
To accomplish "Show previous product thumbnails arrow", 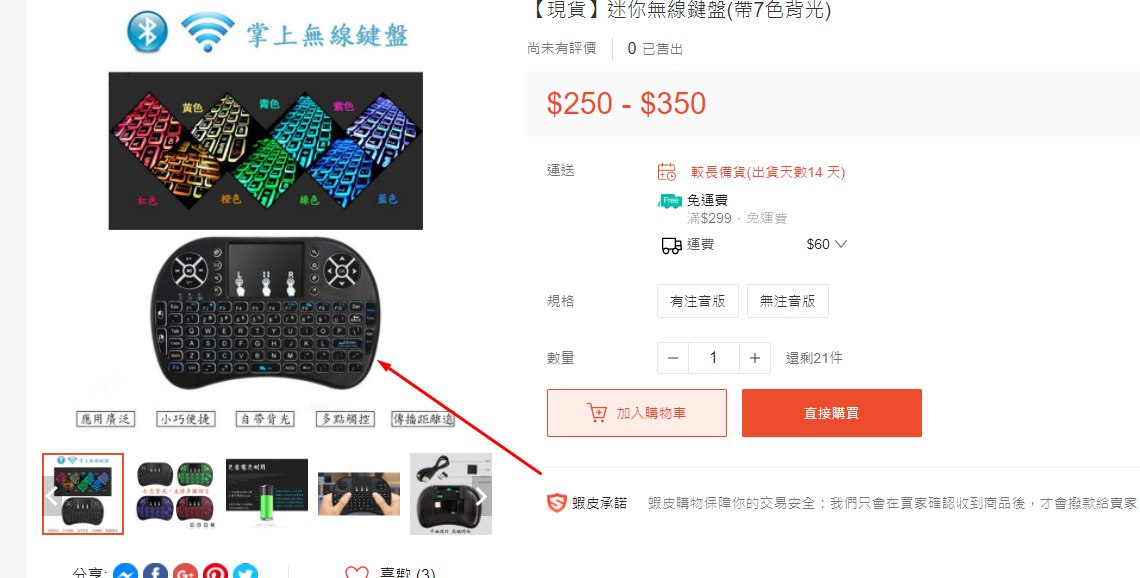I will [52, 497].
